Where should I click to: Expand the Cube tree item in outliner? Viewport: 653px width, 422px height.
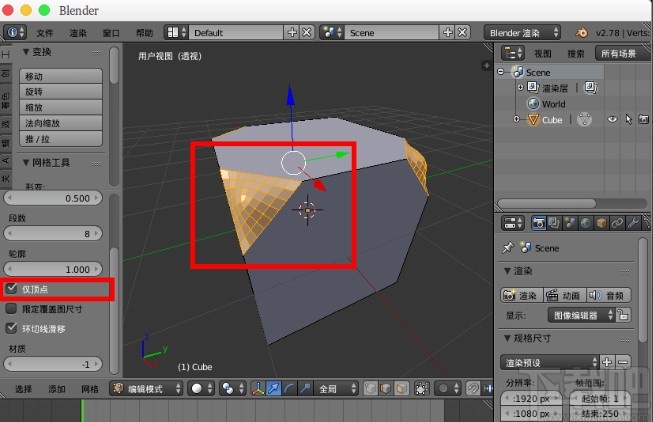click(517, 119)
